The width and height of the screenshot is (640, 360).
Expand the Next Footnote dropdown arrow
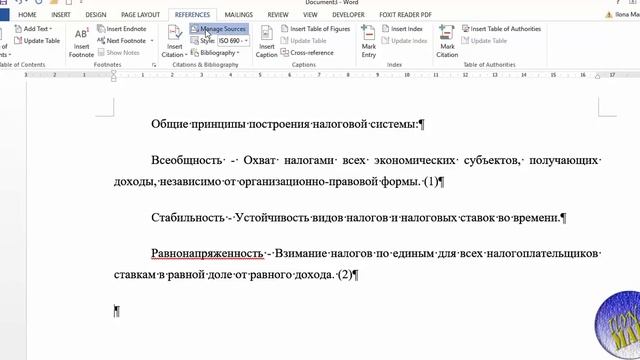[152, 40]
